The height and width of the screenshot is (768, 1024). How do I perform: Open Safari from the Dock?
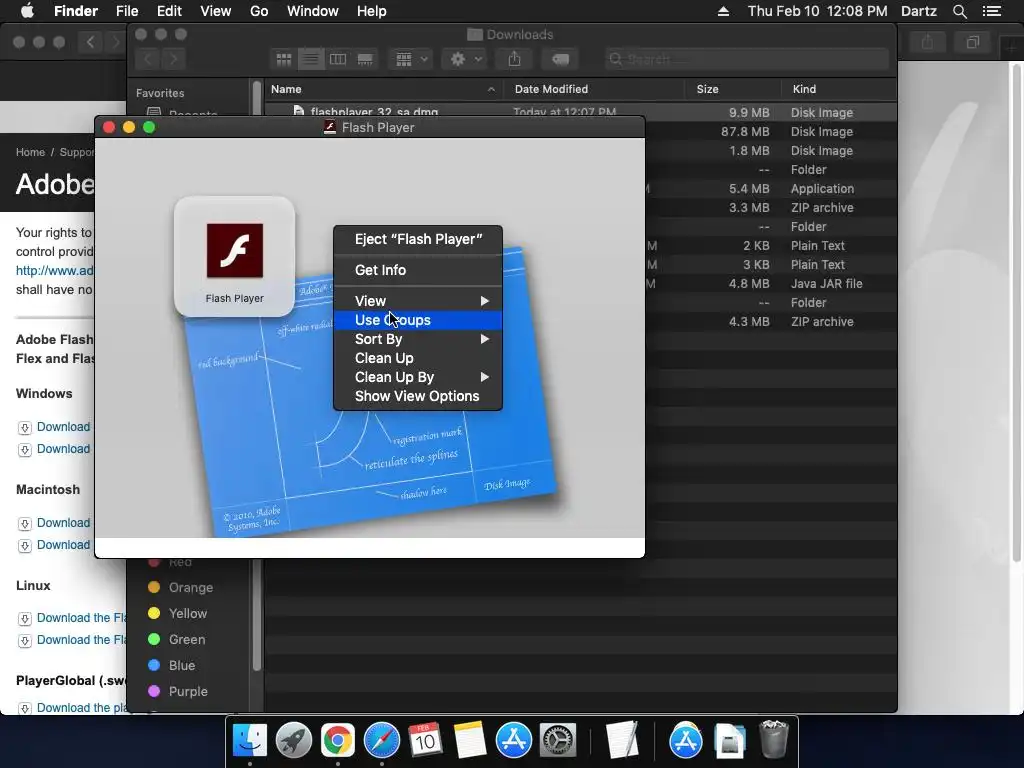click(381, 741)
